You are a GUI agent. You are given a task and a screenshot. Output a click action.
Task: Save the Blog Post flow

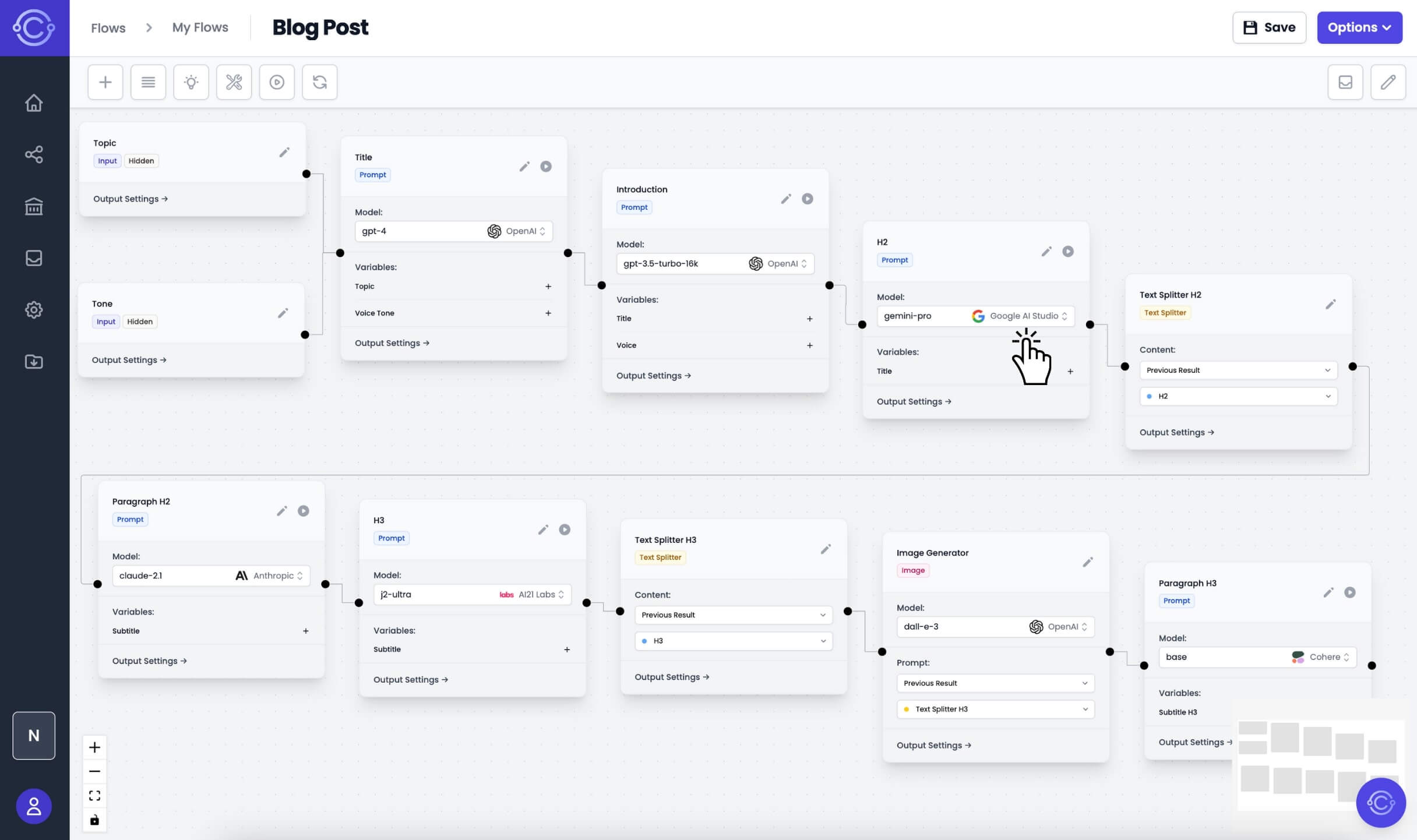[1269, 27]
